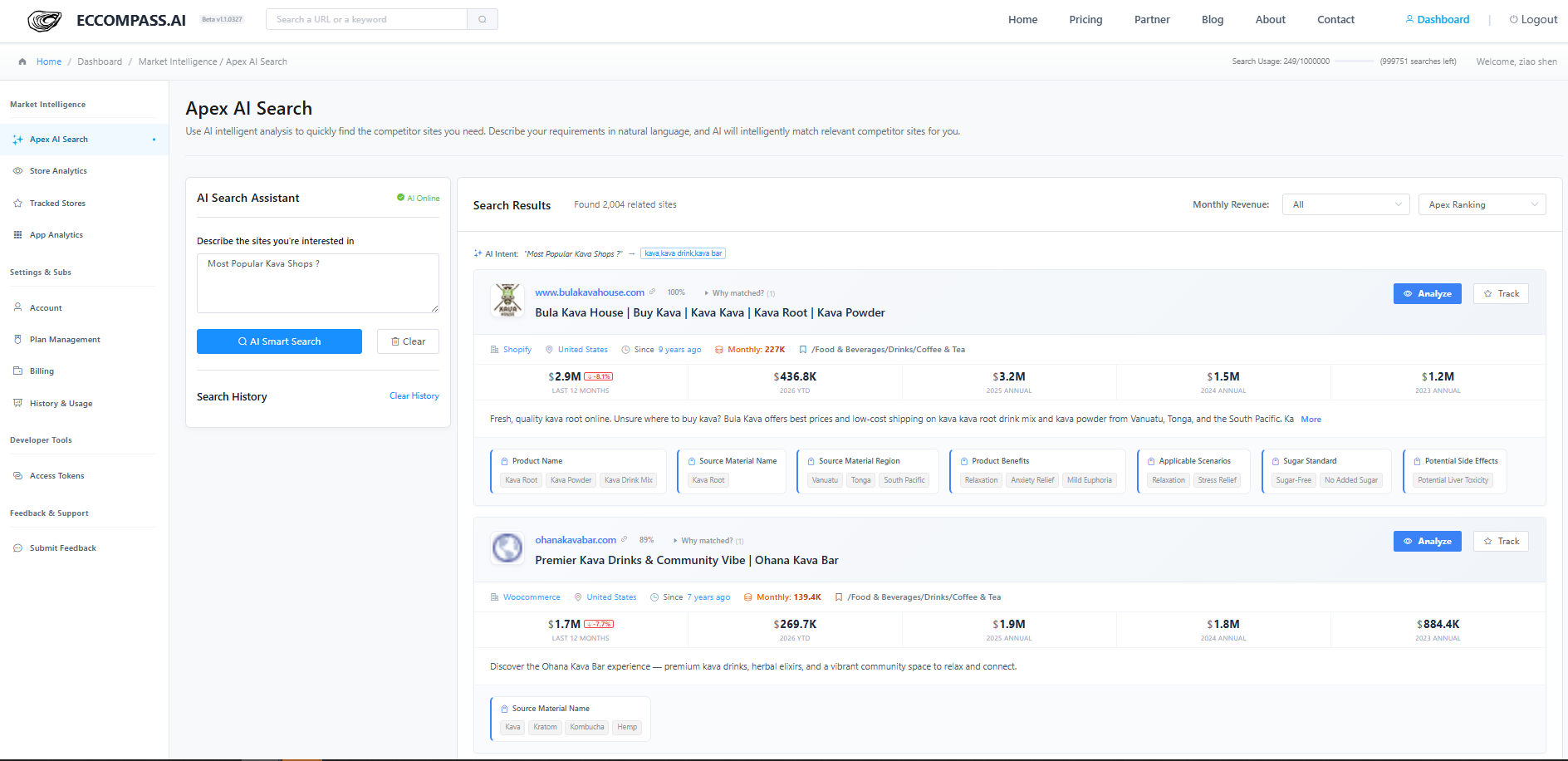Open the Monthly Revenue dropdown
Image resolution: width=1568 pixels, height=761 pixels.
1345,204
